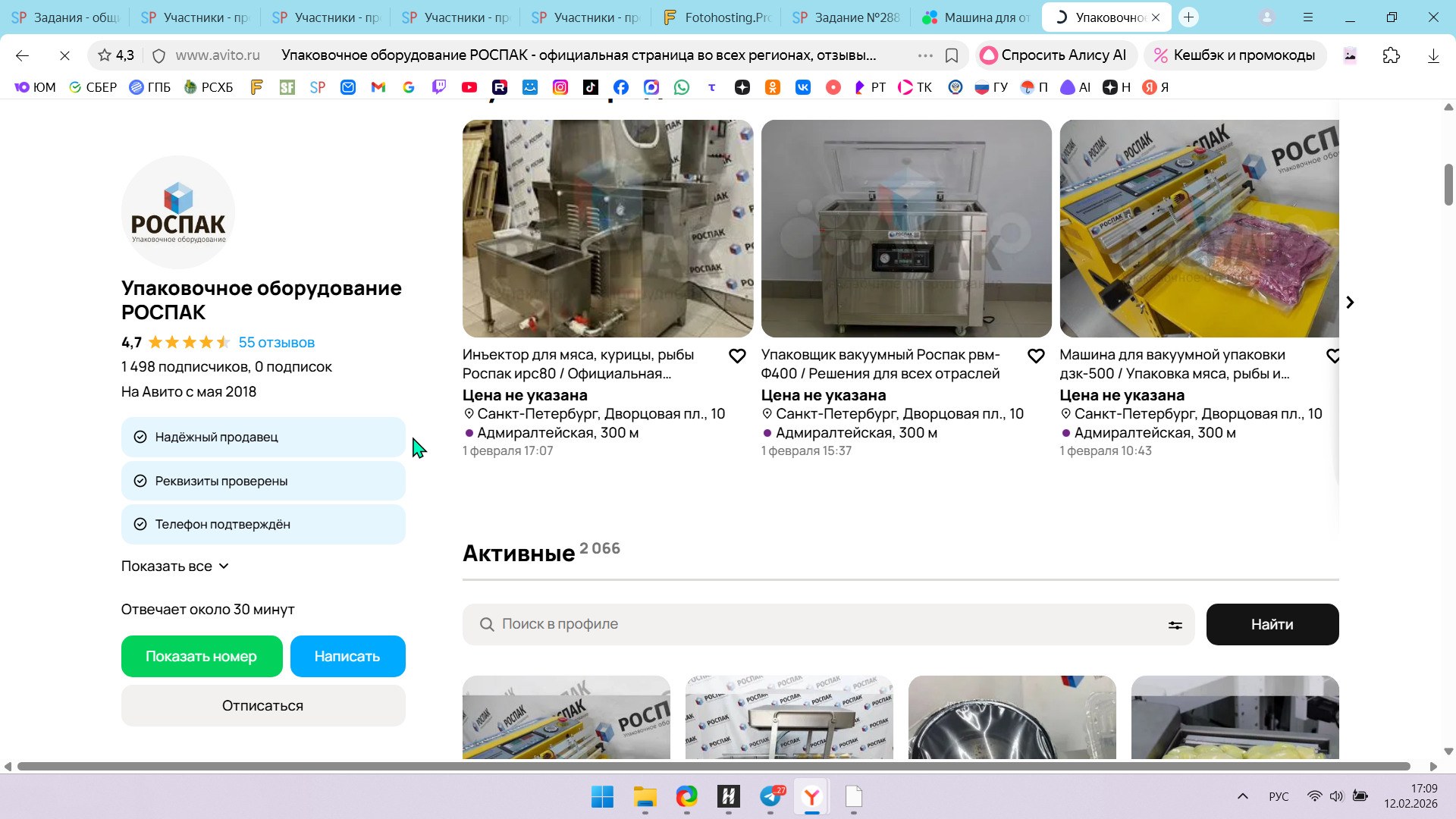1456x819 pixels.
Task: Click the vertical scrollbar thumb
Action: click(1448, 184)
